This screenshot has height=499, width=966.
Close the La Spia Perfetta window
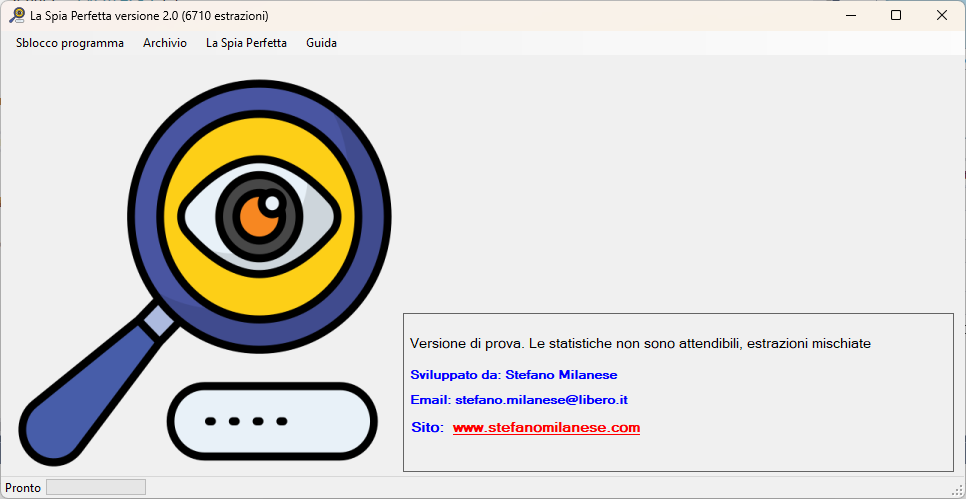click(x=941, y=15)
